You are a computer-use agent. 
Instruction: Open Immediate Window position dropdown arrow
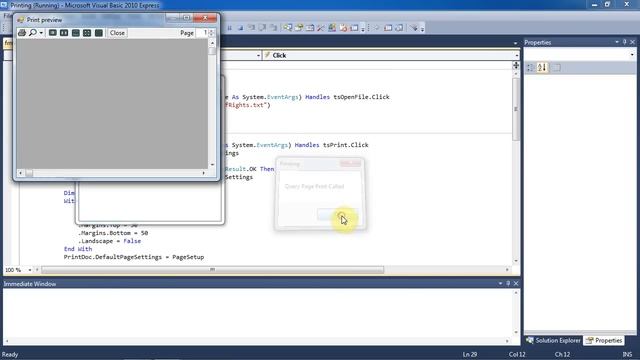500,283
